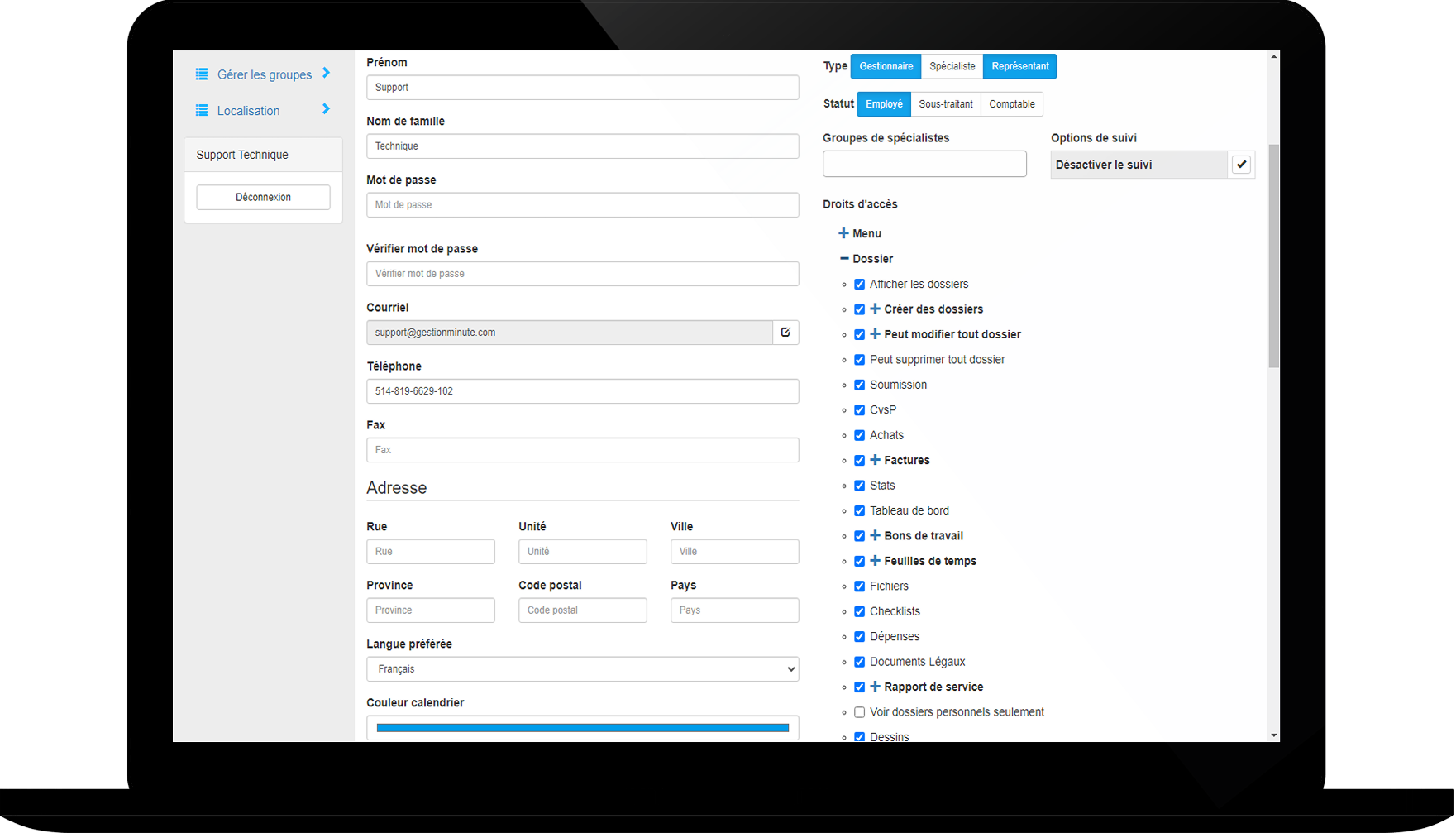The width and height of the screenshot is (1456, 833).
Task: Click the plus icon beside Bons de travail
Action: [876, 536]
